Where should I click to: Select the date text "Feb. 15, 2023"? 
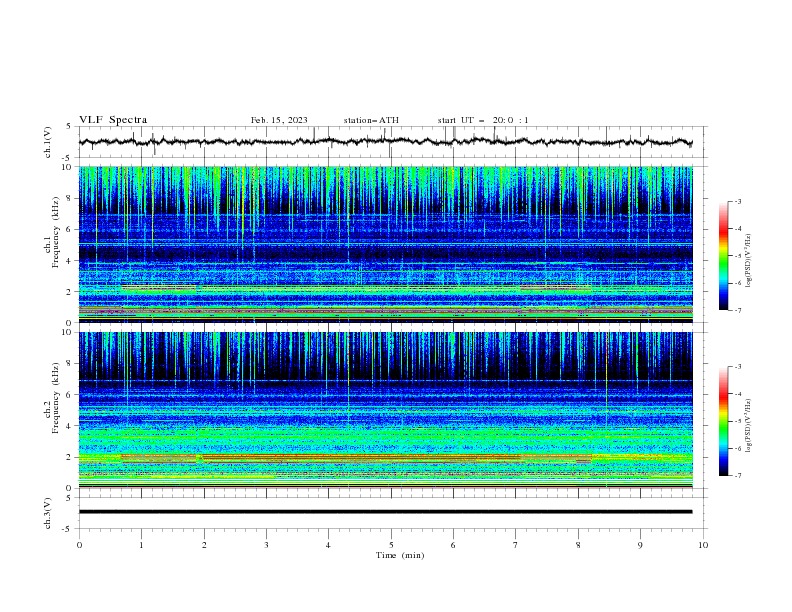pos(279,120)
